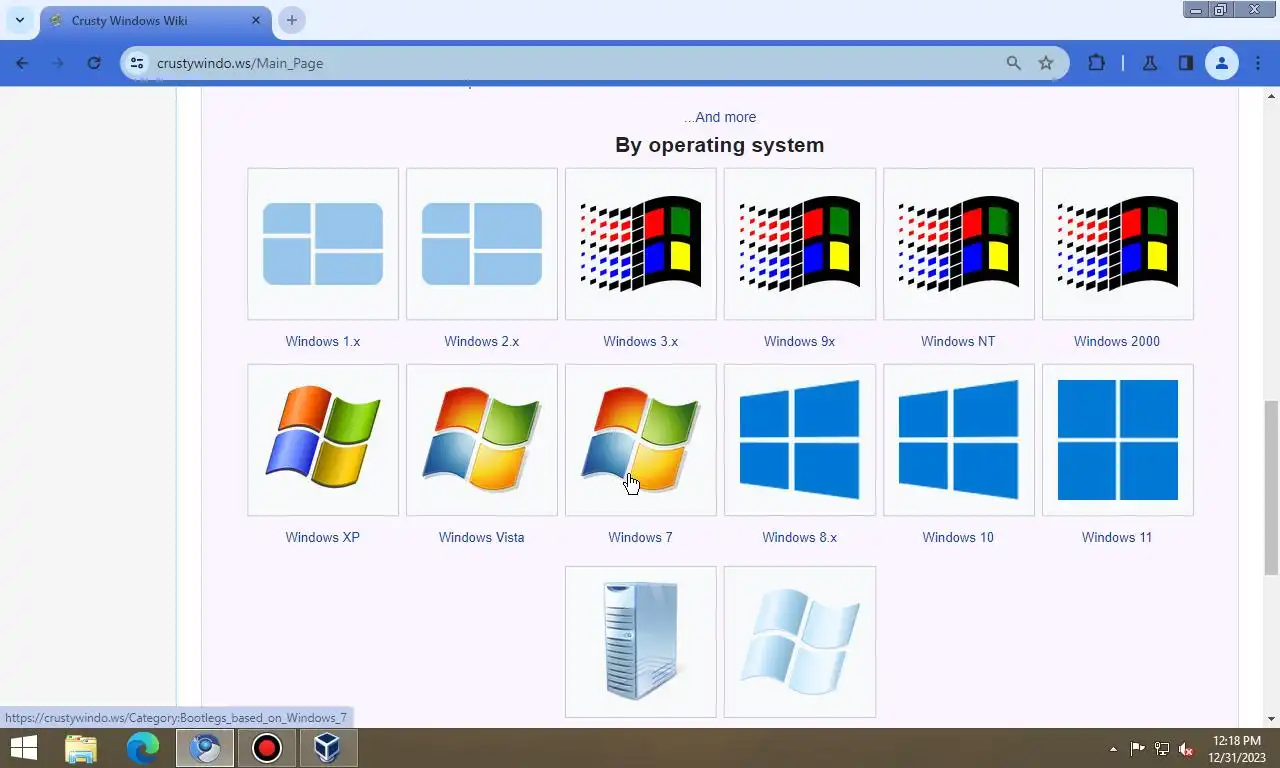This screenshot has height=768, width=1280.
Task: Open Chrome Labs flask icon
Action: (x=1150, y=63)
